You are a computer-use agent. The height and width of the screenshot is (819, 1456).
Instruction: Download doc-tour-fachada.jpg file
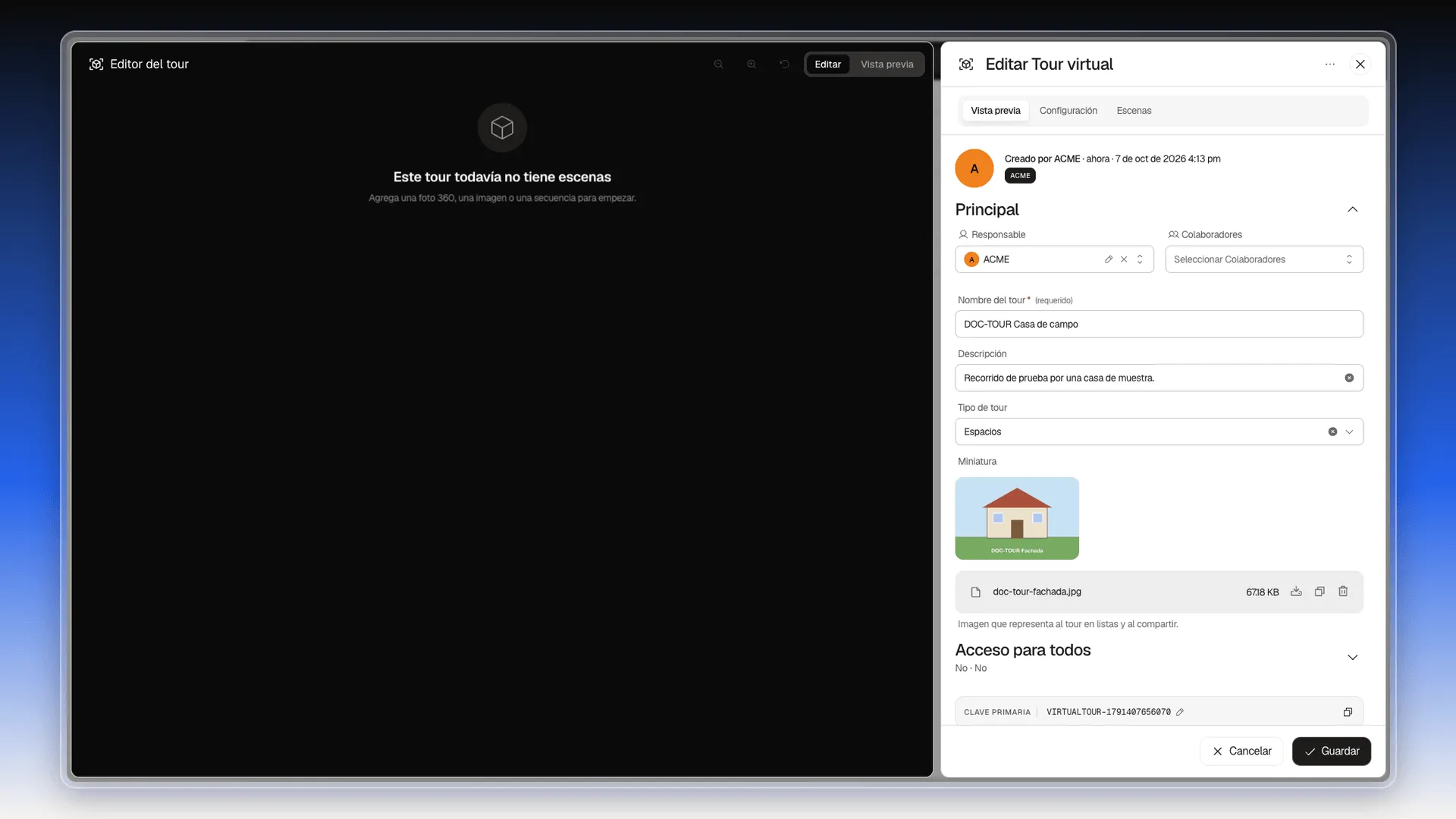pyautogui.click(x=1296, y=591)
